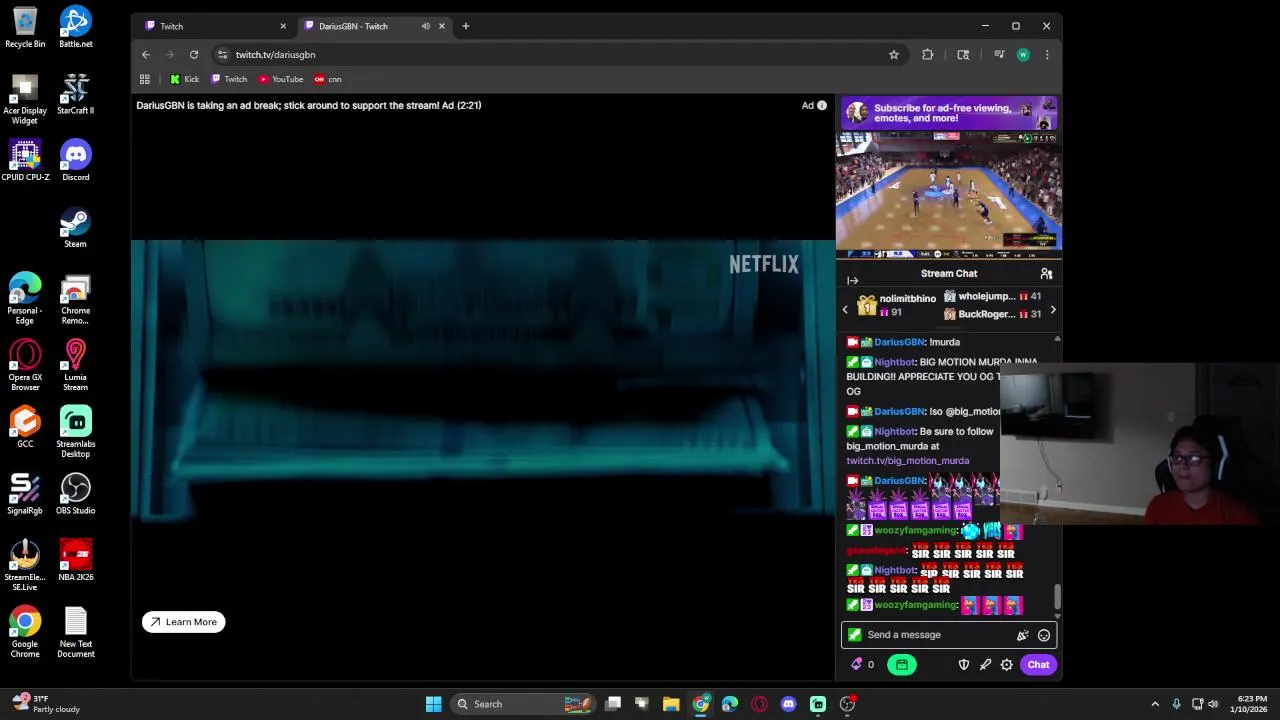Send message with Chat button
The width and height of the screenshot is (1280, 720).
point(1038,665)
